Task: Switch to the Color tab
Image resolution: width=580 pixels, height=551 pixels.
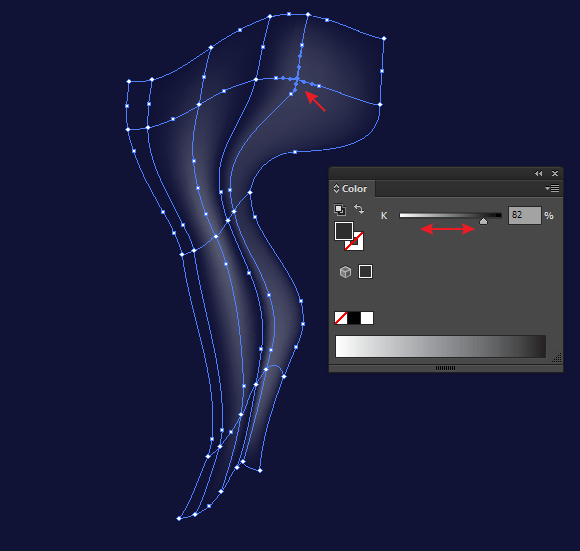Action: tap(352, 189)
